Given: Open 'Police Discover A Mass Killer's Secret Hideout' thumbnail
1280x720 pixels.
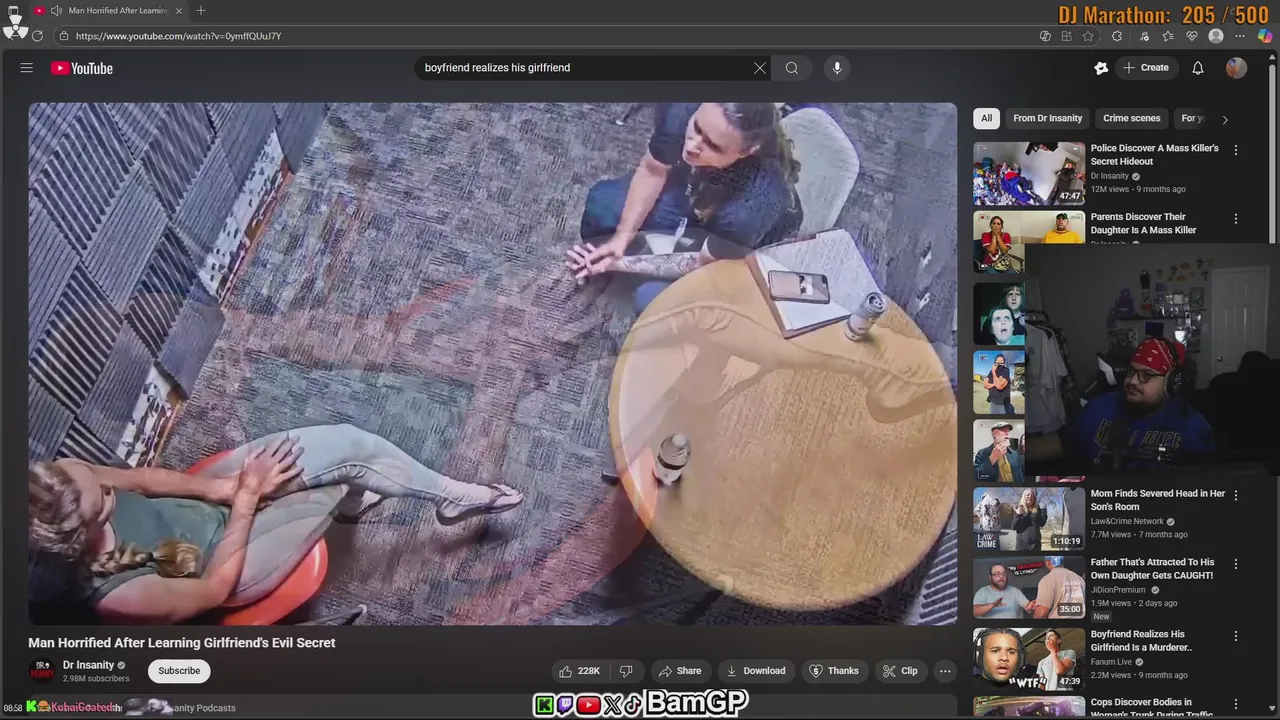Looking at the screenshot, I should tap(1029, 173).
